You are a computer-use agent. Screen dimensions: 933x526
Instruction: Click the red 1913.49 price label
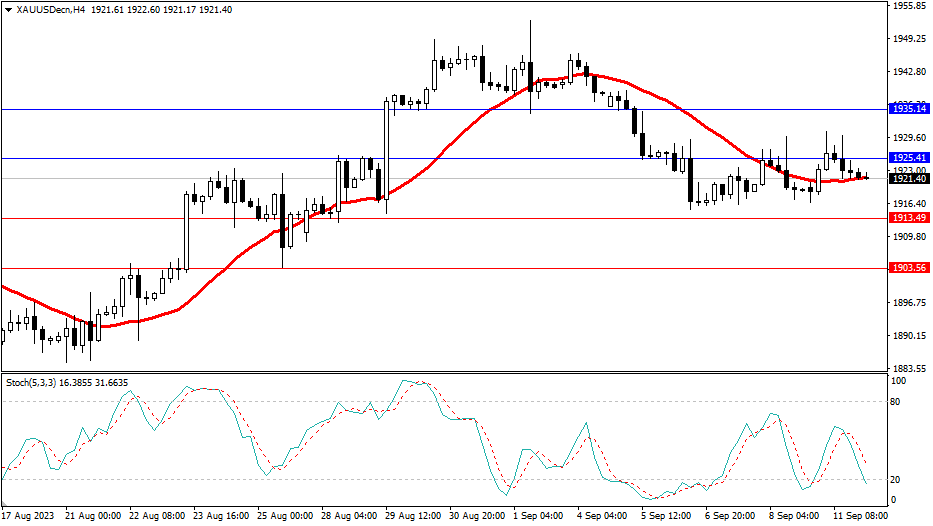[909, 218]
